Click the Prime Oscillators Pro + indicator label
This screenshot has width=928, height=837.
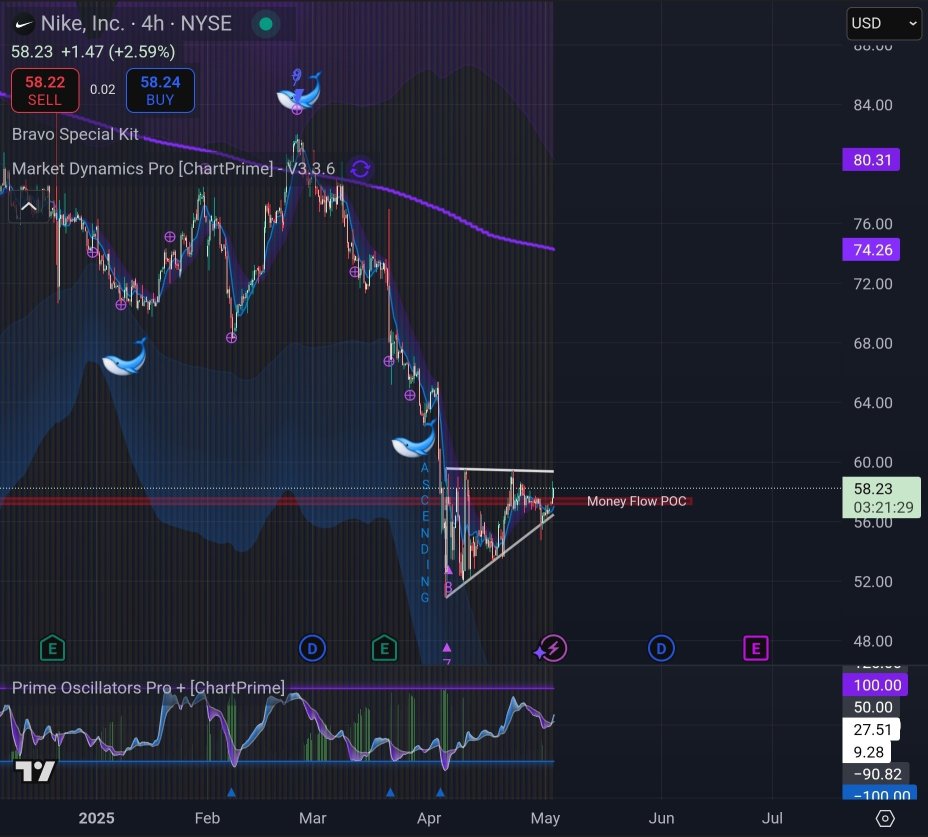148,688
